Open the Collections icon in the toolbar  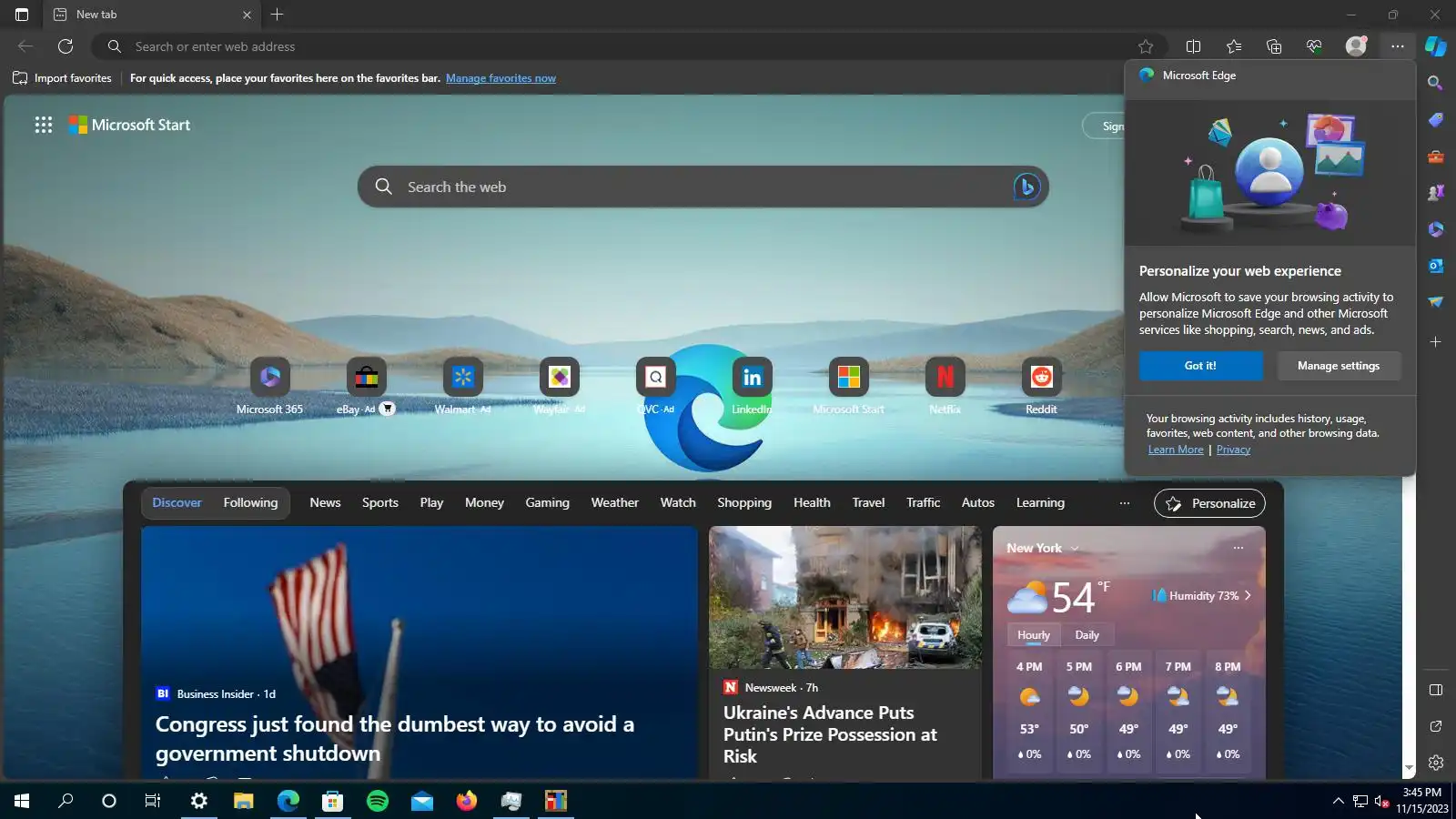click(x=1274, y=46)
